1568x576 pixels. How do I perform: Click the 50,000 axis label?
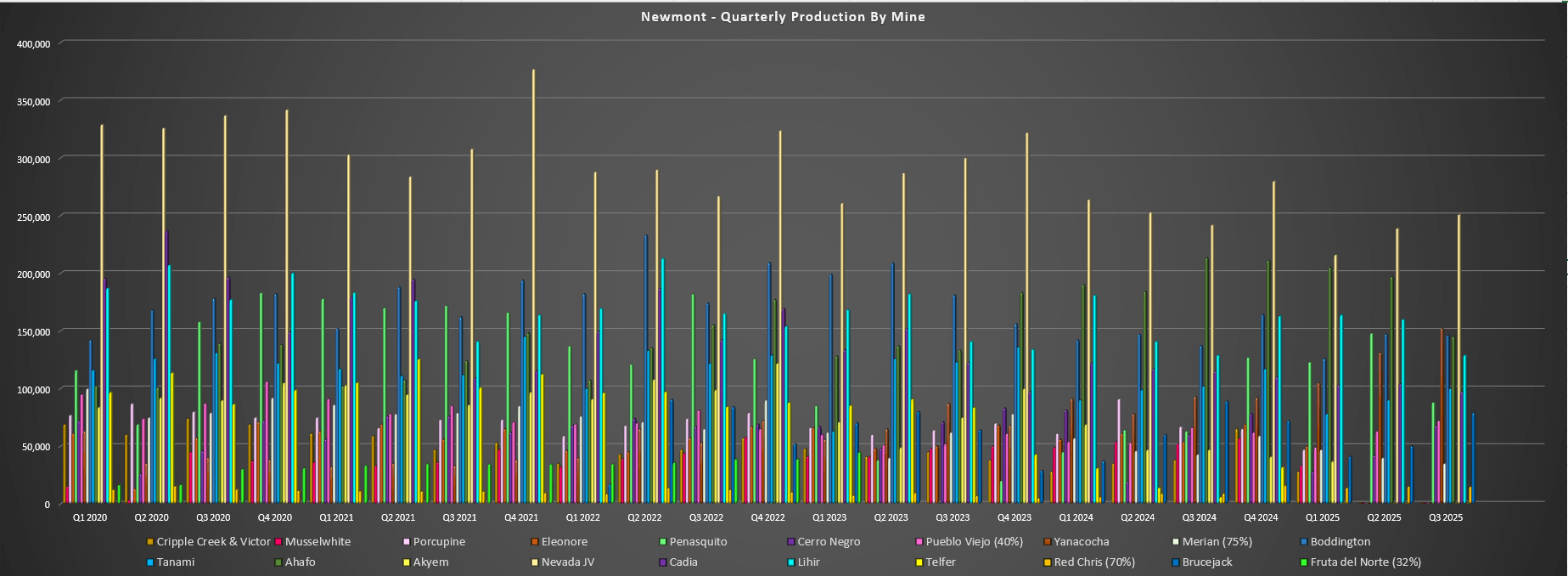click(37, 447)
